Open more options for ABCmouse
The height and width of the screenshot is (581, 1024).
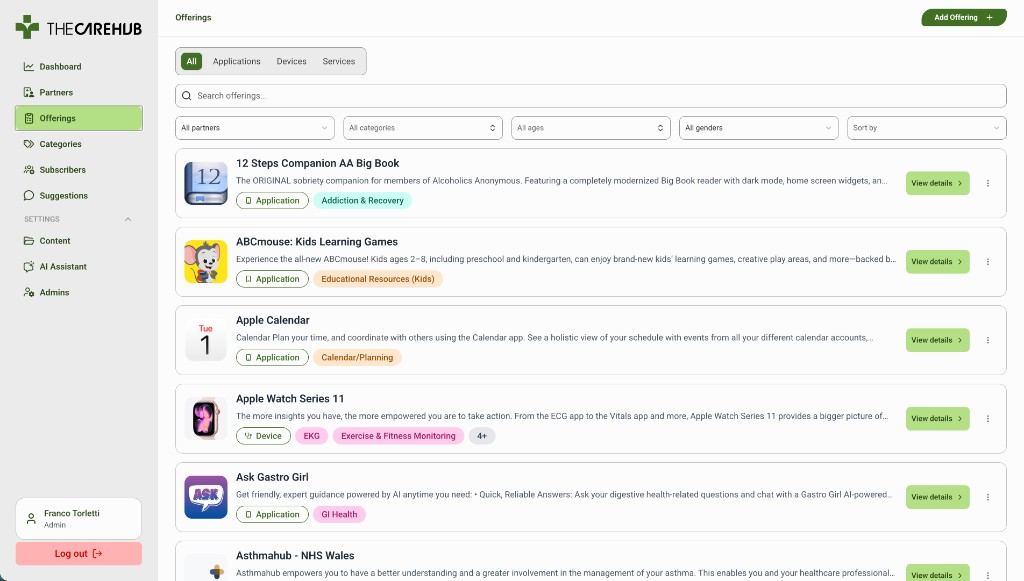tap(987, 262)
